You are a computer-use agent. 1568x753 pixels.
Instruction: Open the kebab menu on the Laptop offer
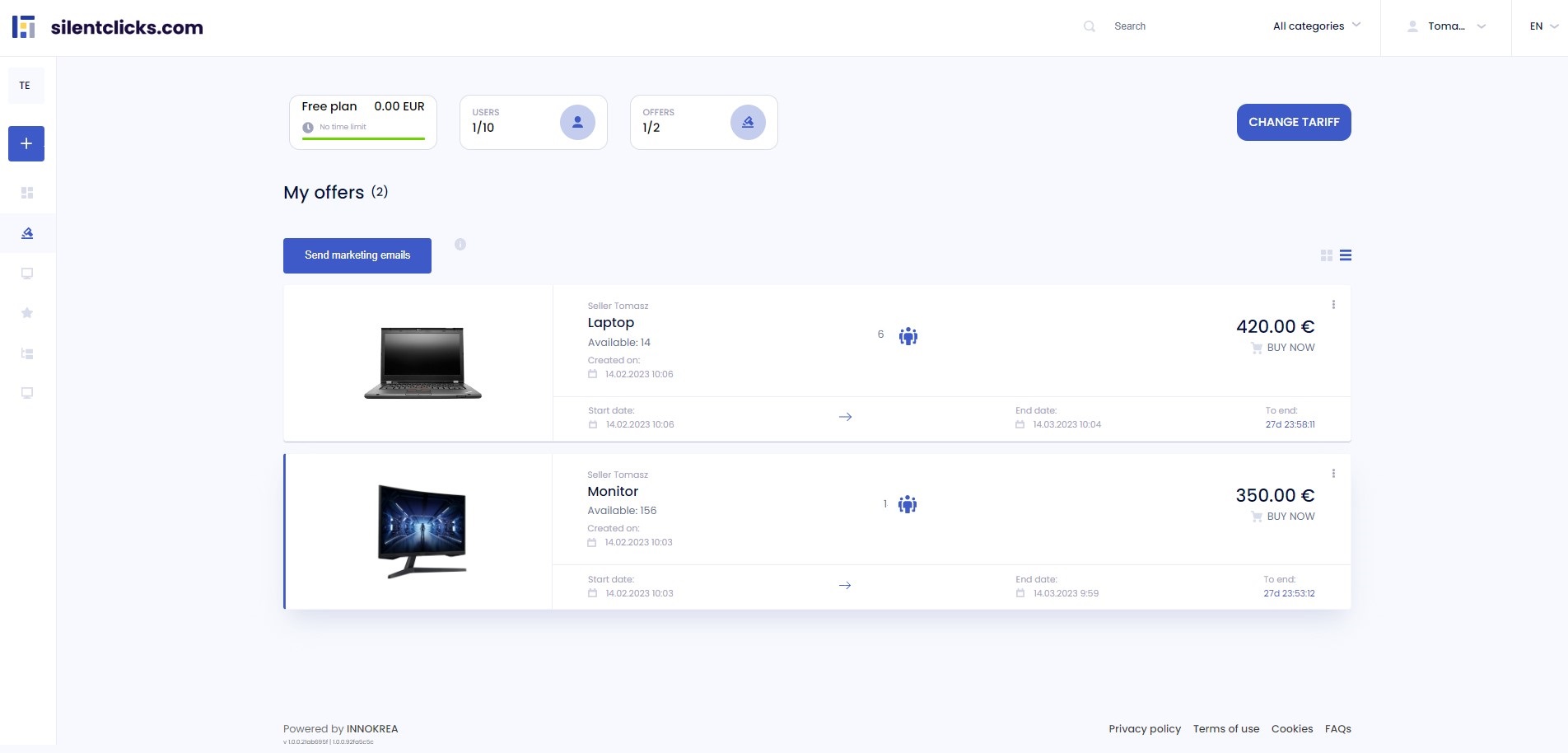coord(1333,304)
